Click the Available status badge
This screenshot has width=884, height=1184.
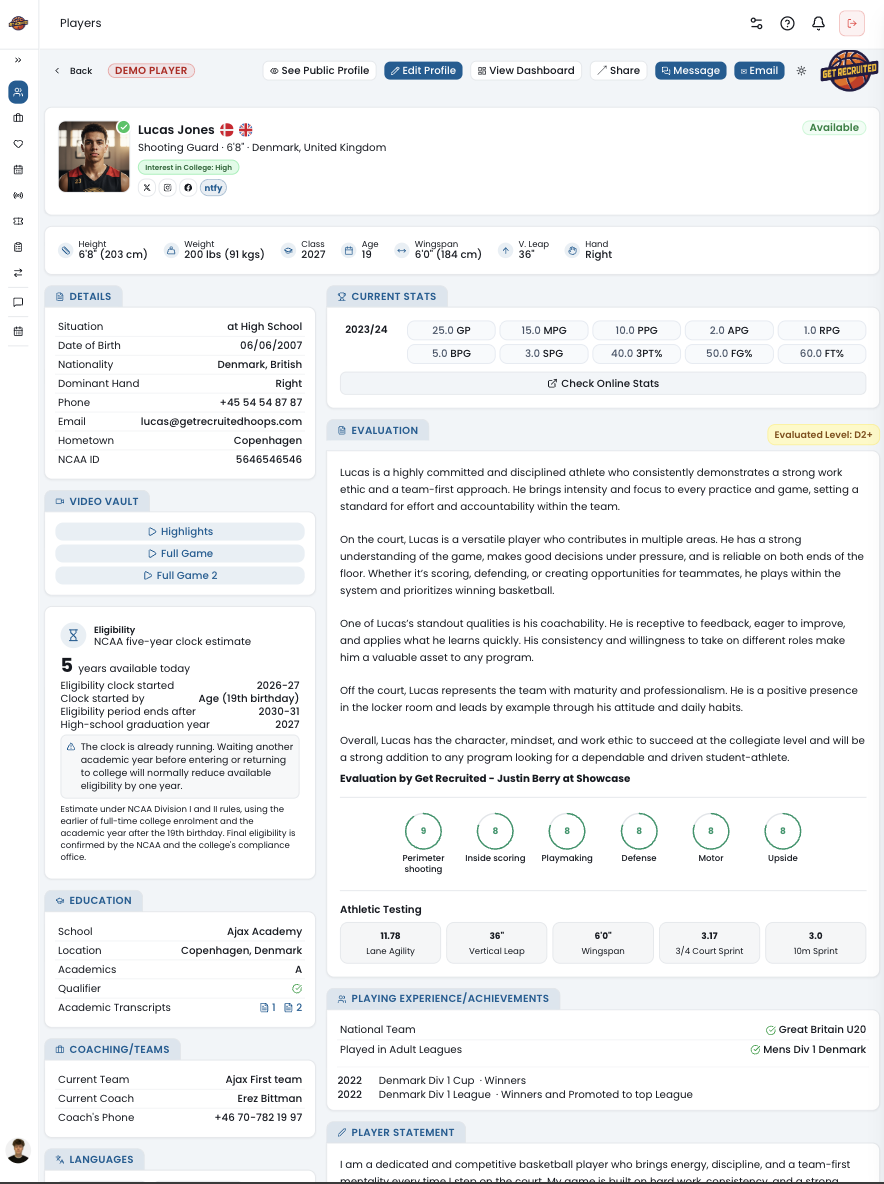(834, 128)
